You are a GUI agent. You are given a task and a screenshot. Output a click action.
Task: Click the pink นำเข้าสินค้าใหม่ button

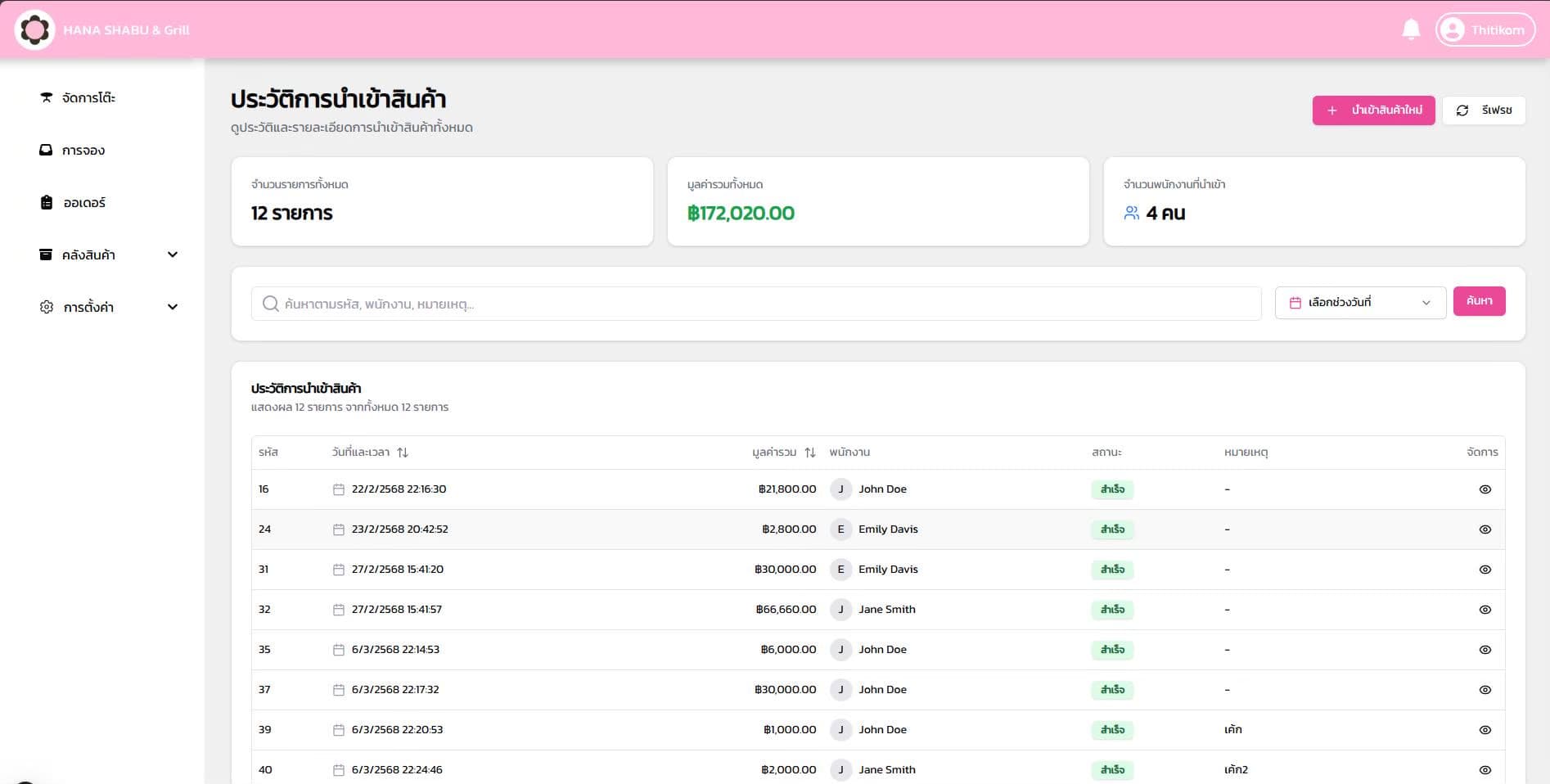coord(1373,110)
